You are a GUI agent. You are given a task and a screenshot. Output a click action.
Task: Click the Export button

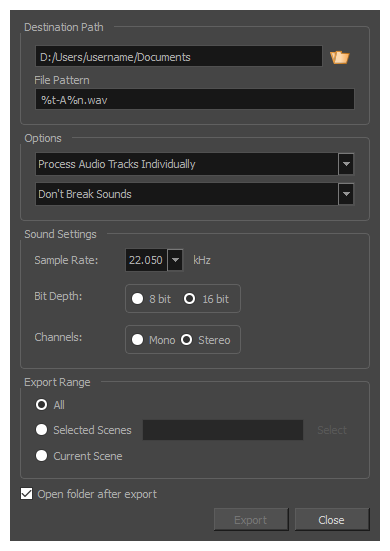251,519
